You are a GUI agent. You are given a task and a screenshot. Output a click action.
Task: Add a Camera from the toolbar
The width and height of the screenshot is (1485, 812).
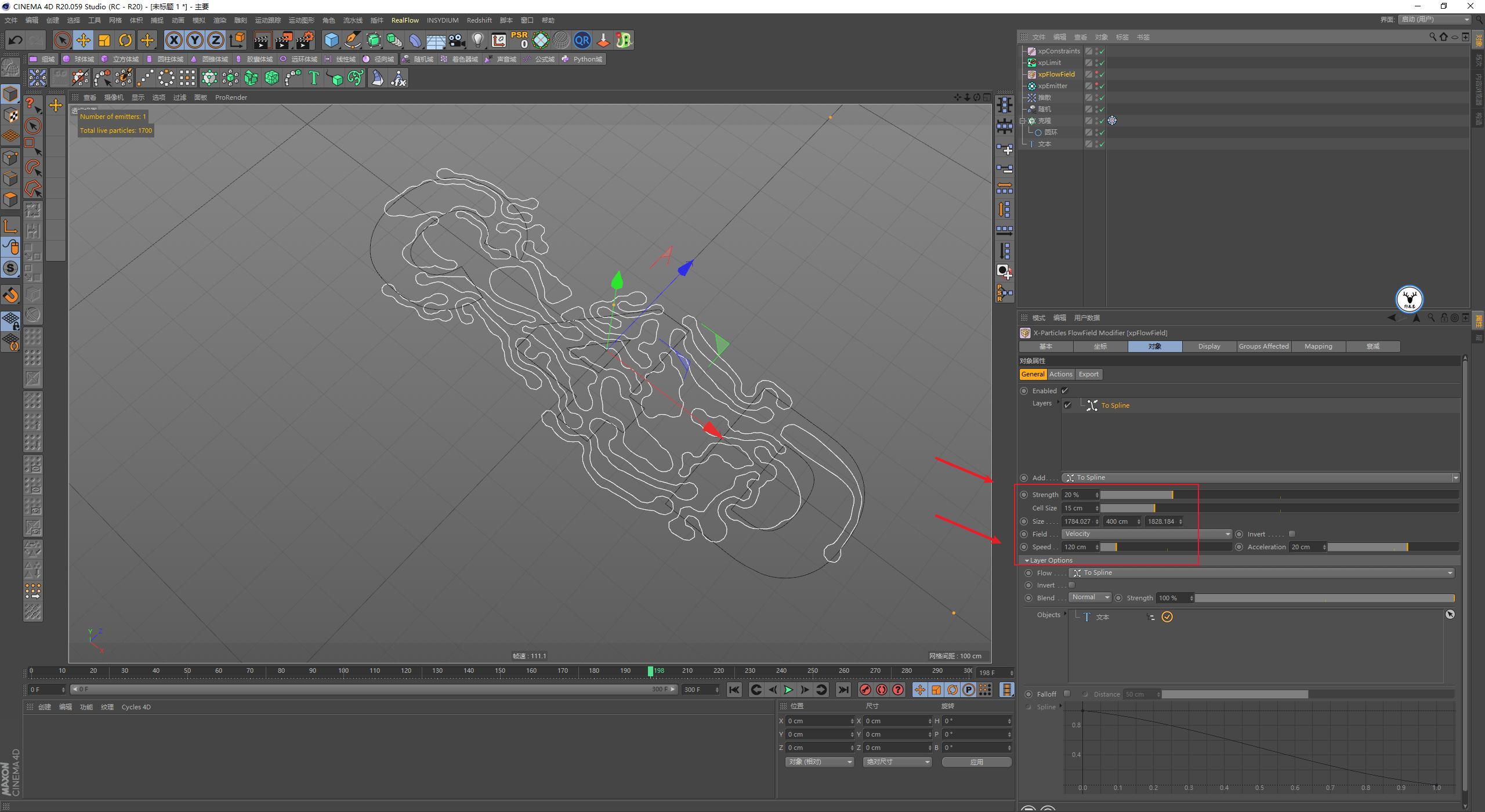coord(457,40)
